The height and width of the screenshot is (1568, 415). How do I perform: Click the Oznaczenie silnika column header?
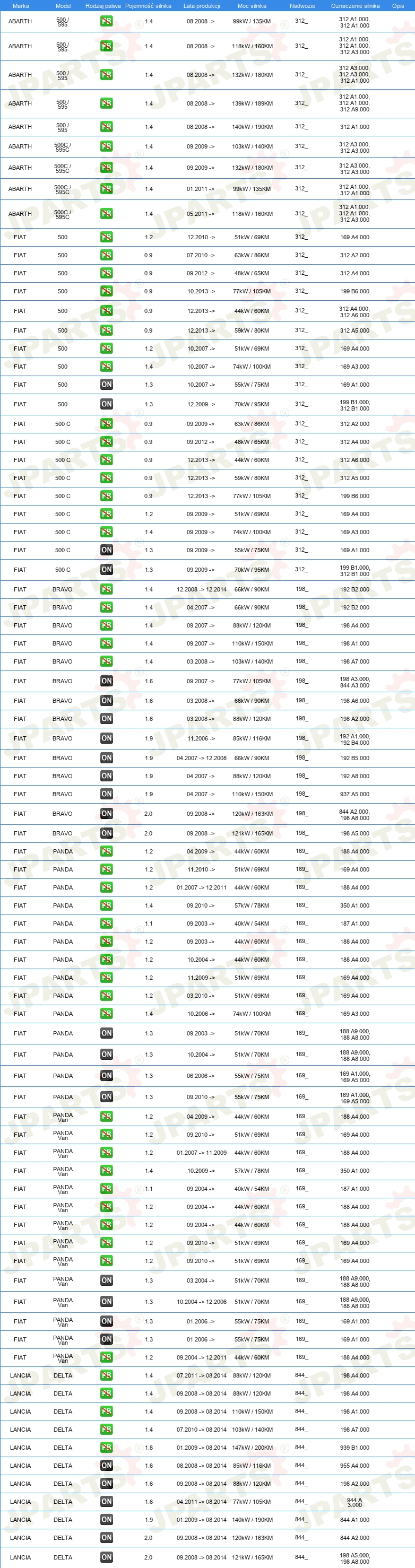click(x=355, y=6)
